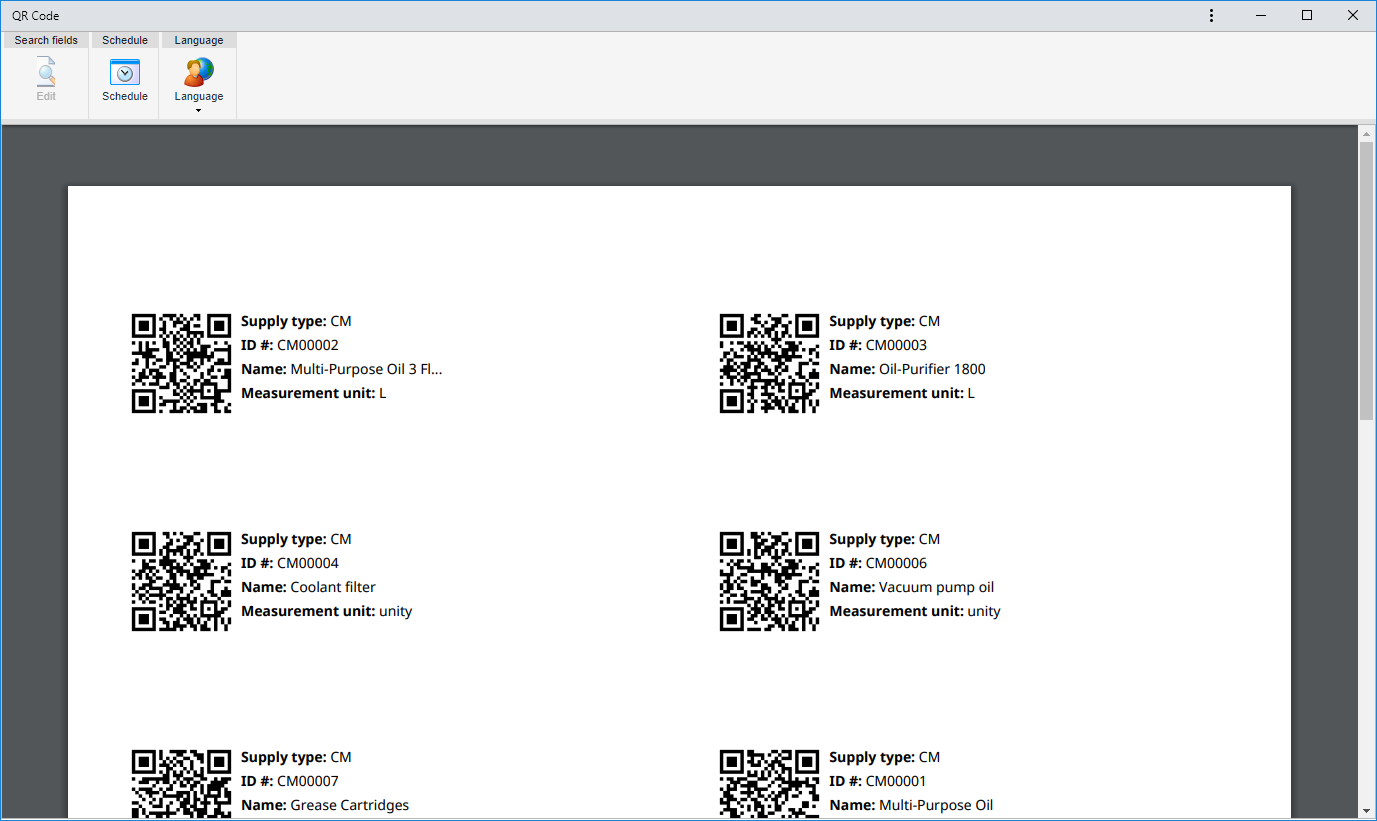This screenshot has height=821, width=1377.
Task: Click the QR code for CM00007
Action: [181, 784]
